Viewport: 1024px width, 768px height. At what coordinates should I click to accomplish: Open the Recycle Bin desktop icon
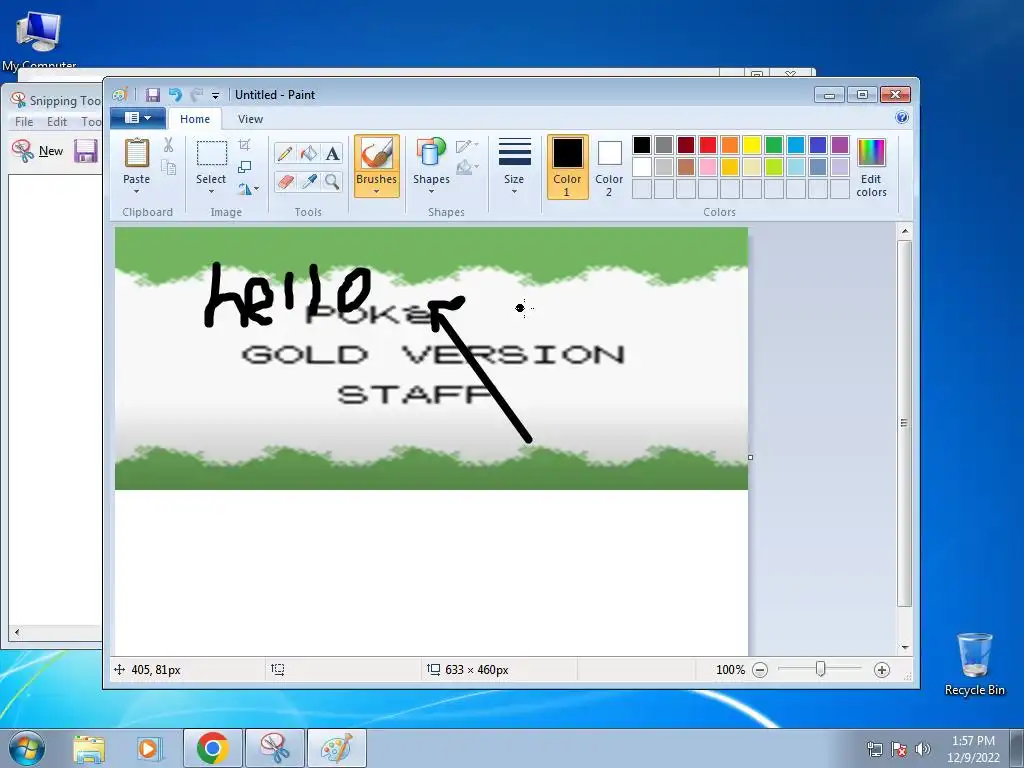click(974, 664)
